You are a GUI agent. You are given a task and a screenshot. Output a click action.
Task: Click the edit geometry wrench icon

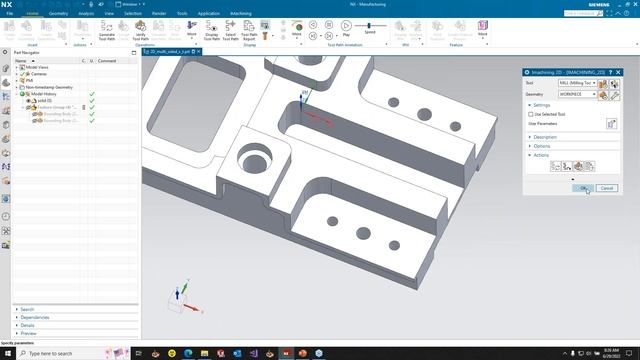614,95
